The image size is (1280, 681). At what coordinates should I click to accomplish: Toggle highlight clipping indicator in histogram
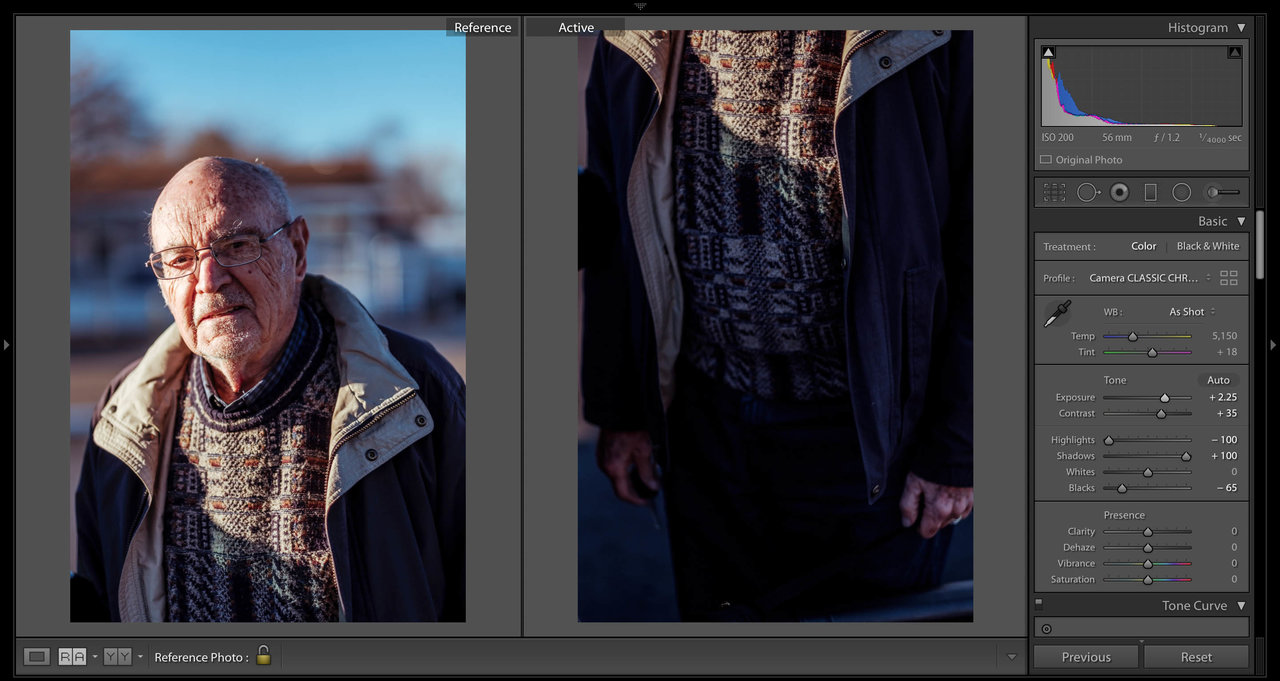point(1234,52)
